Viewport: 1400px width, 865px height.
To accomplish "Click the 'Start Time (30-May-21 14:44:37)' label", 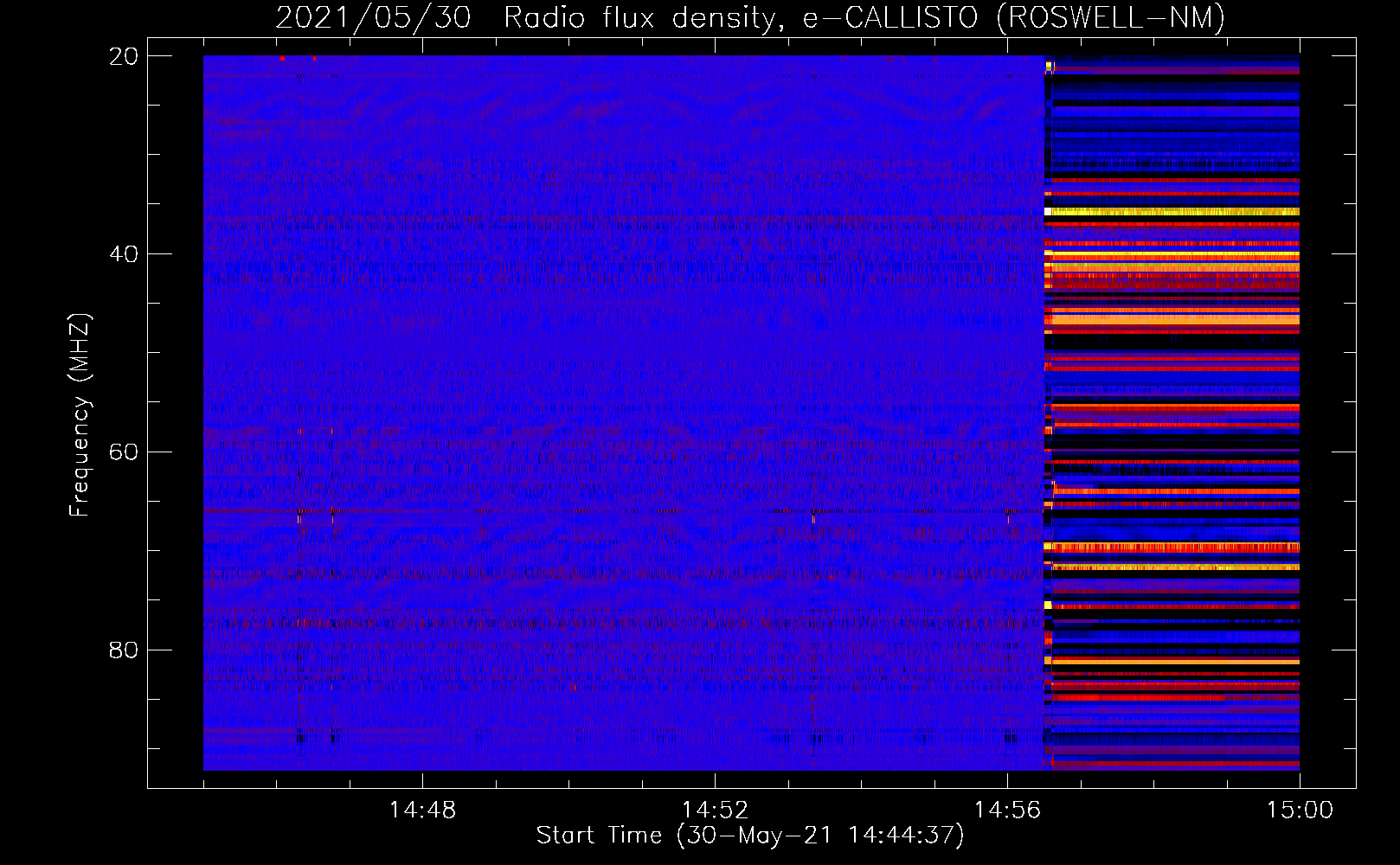I will click(750, 836).
